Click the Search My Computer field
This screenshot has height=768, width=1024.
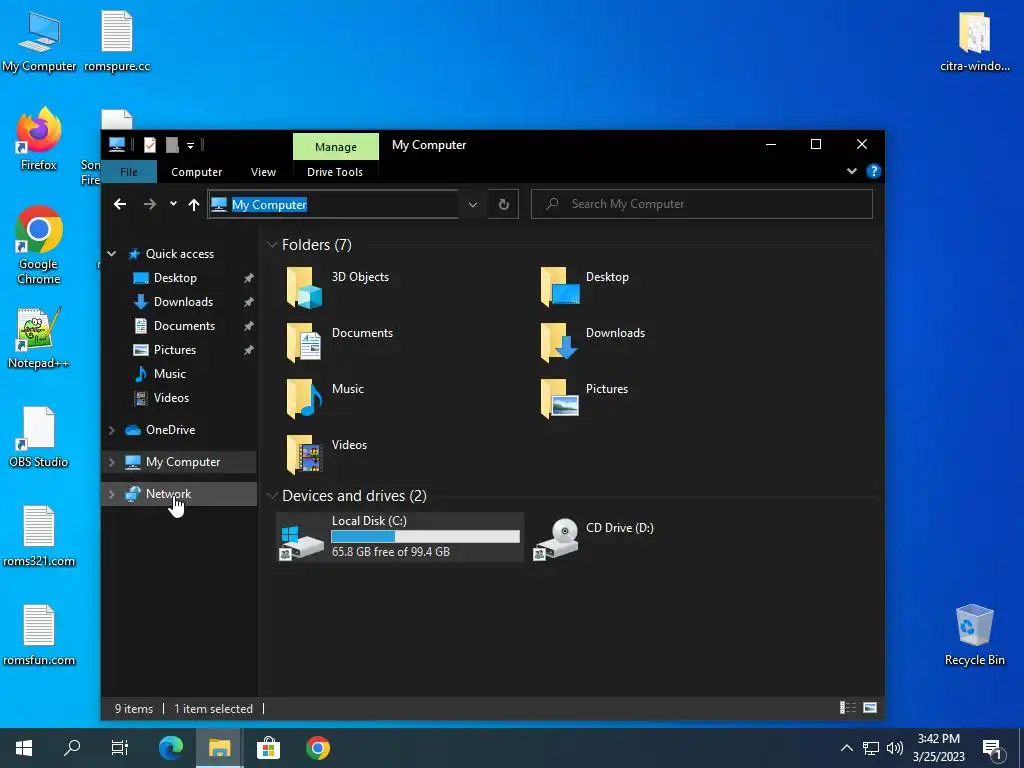(x=702, y=204)
